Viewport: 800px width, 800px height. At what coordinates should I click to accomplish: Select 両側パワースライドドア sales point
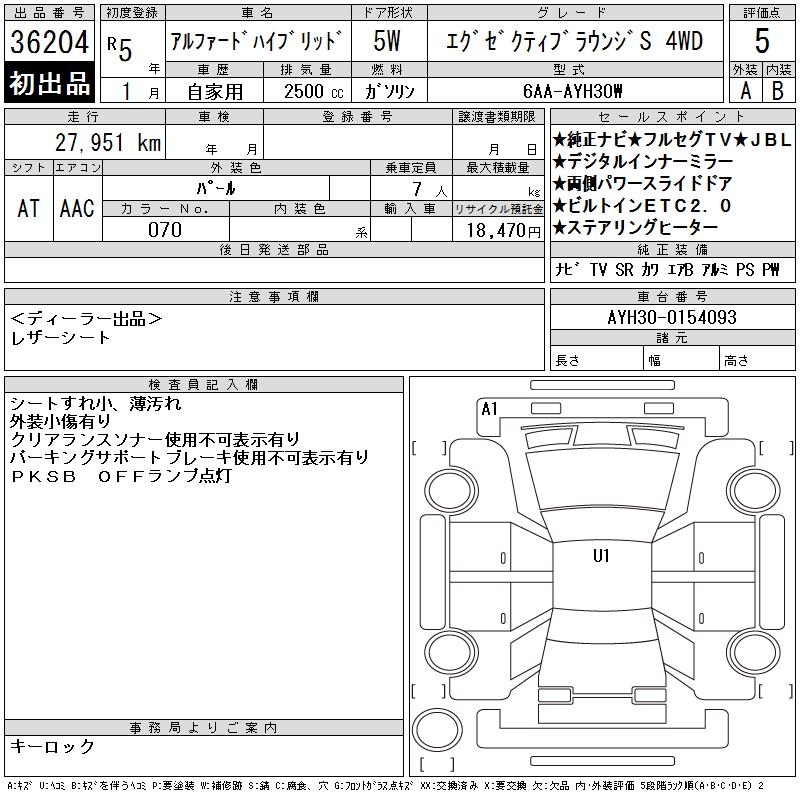tap(642, 183)
